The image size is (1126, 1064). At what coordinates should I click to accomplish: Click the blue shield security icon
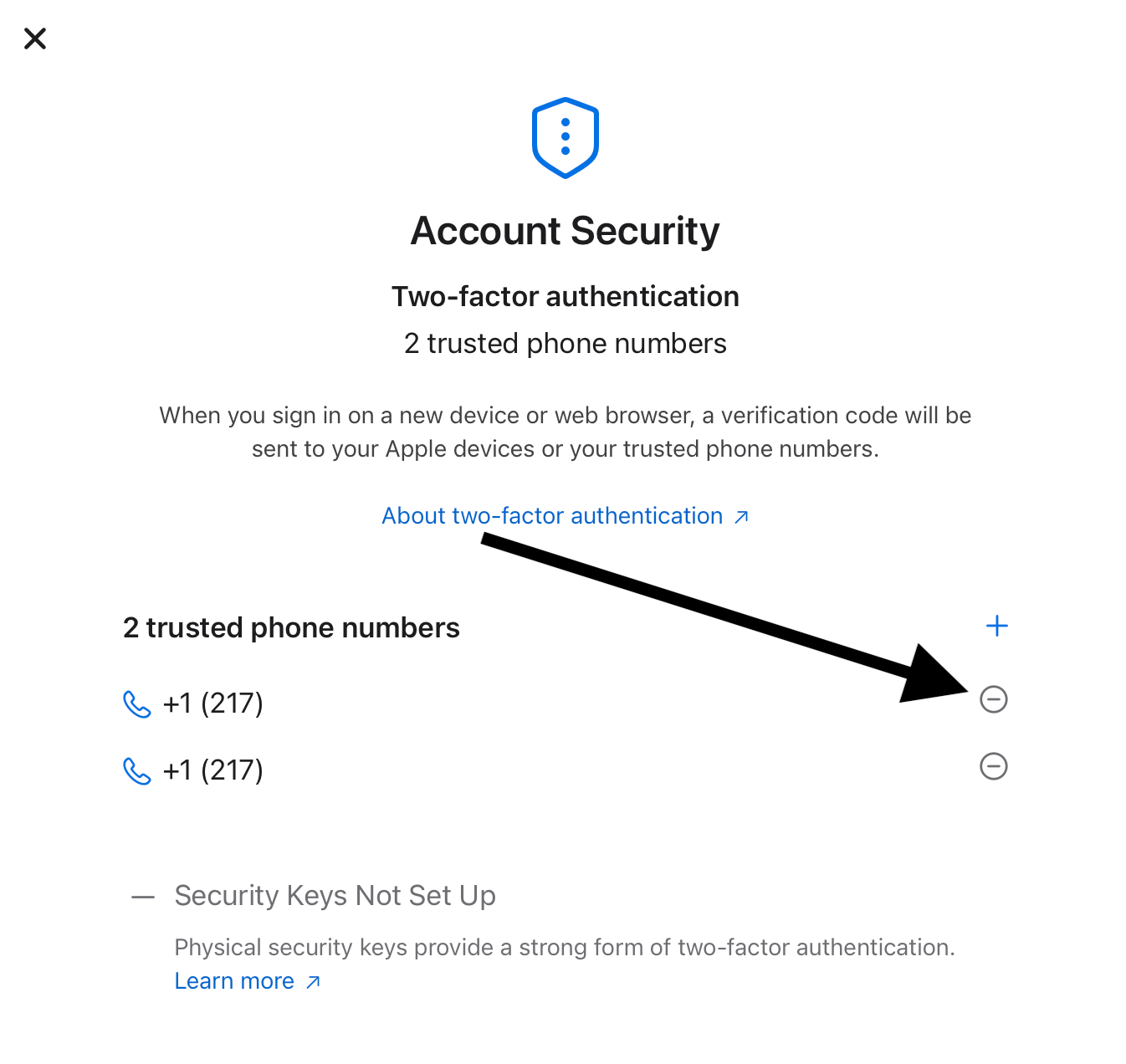click(x=566, y=138)
